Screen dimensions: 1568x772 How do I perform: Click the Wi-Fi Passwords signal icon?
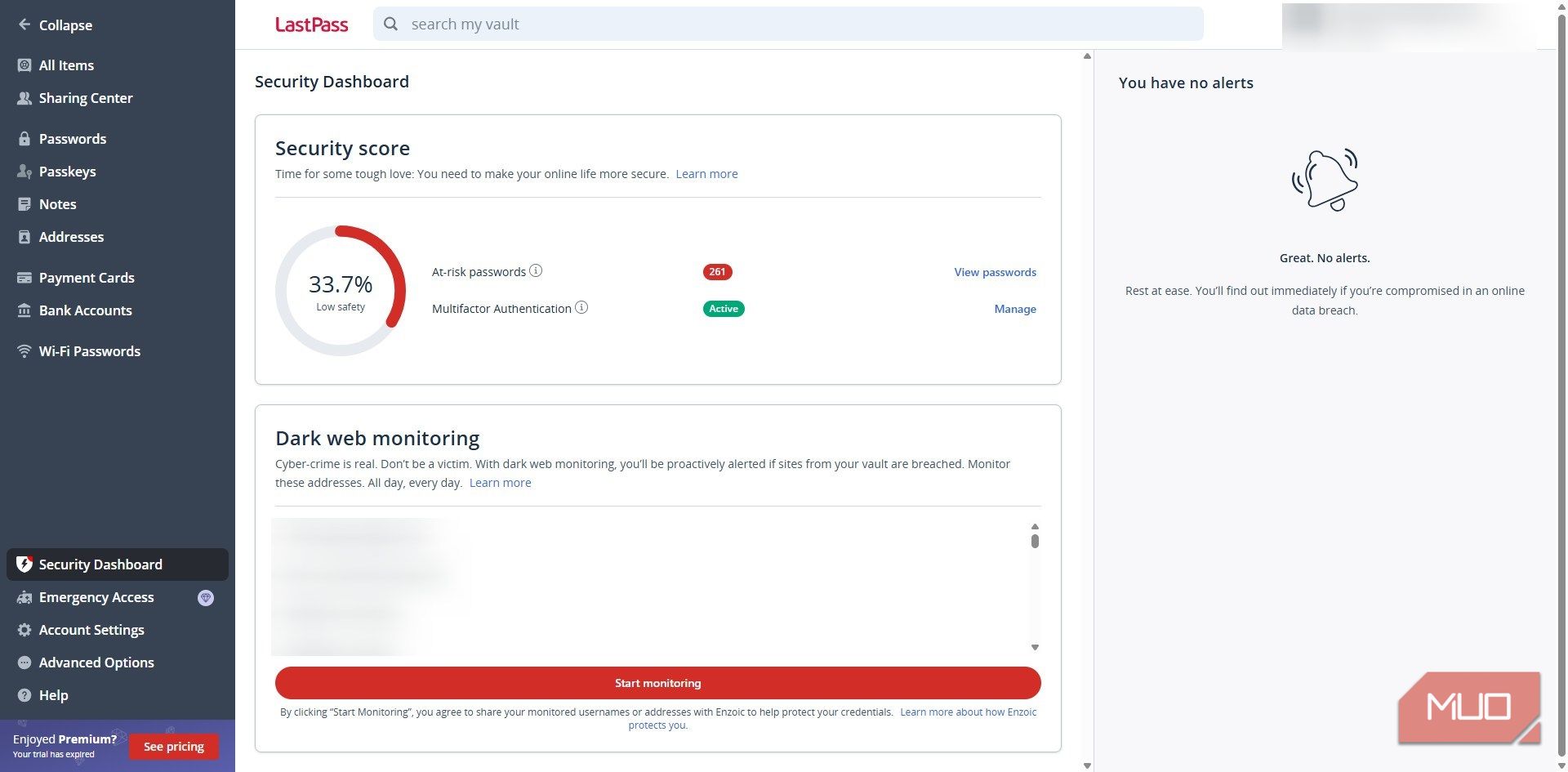click(x=24, y=351)
